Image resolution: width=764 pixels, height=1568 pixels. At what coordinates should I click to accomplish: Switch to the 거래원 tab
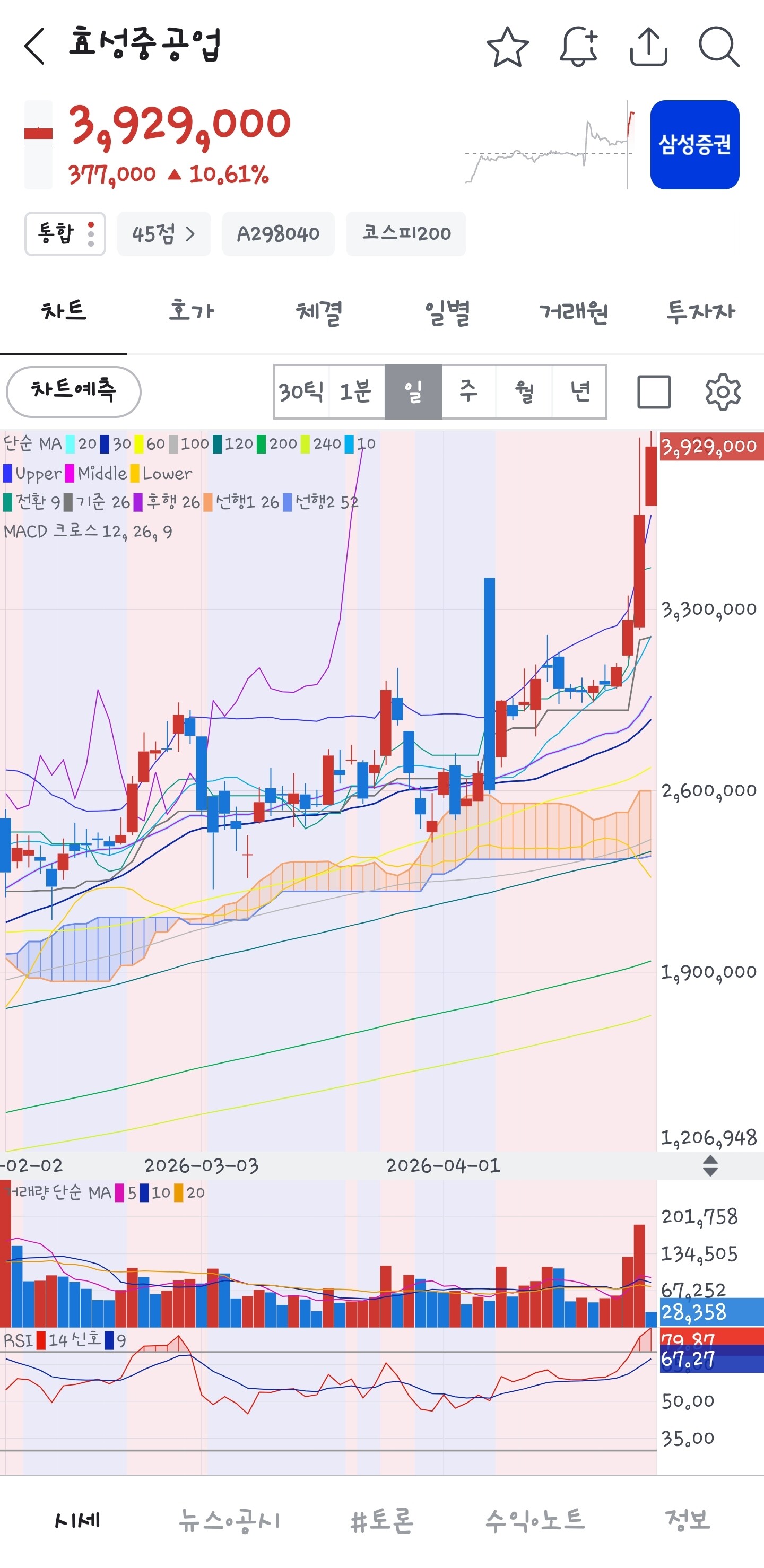pyautogui.click(x=574, y=312)
